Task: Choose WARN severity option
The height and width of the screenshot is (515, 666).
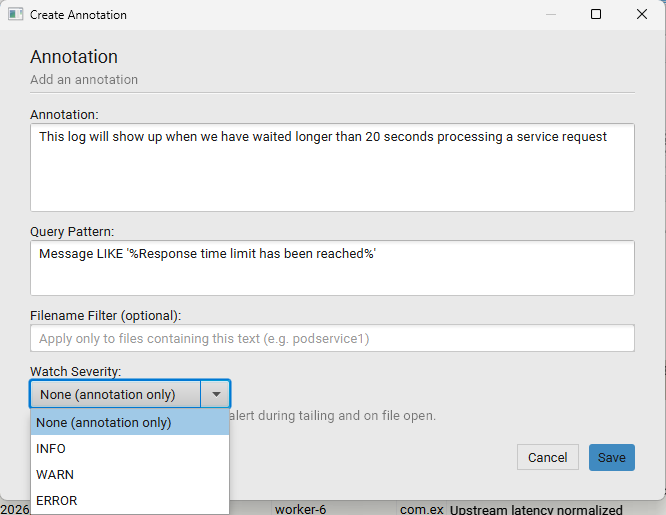Action: (x=130, y=475)
